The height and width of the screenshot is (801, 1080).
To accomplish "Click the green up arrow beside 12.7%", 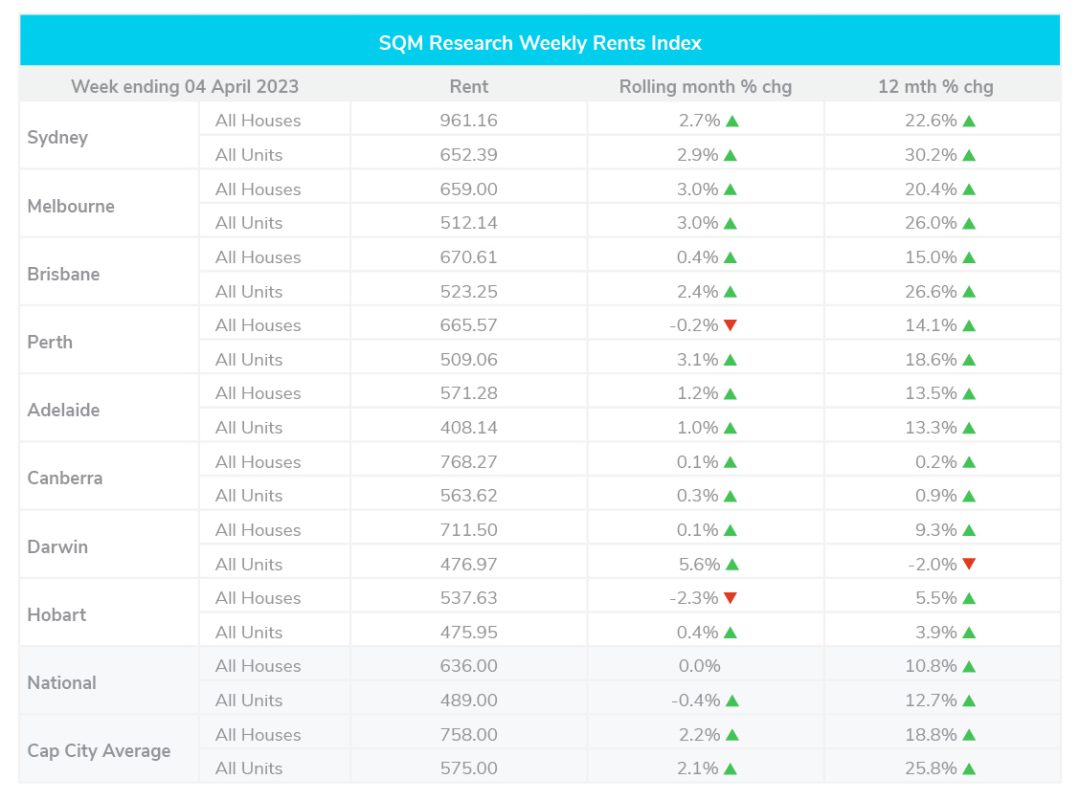I will (x=969, y=700).
